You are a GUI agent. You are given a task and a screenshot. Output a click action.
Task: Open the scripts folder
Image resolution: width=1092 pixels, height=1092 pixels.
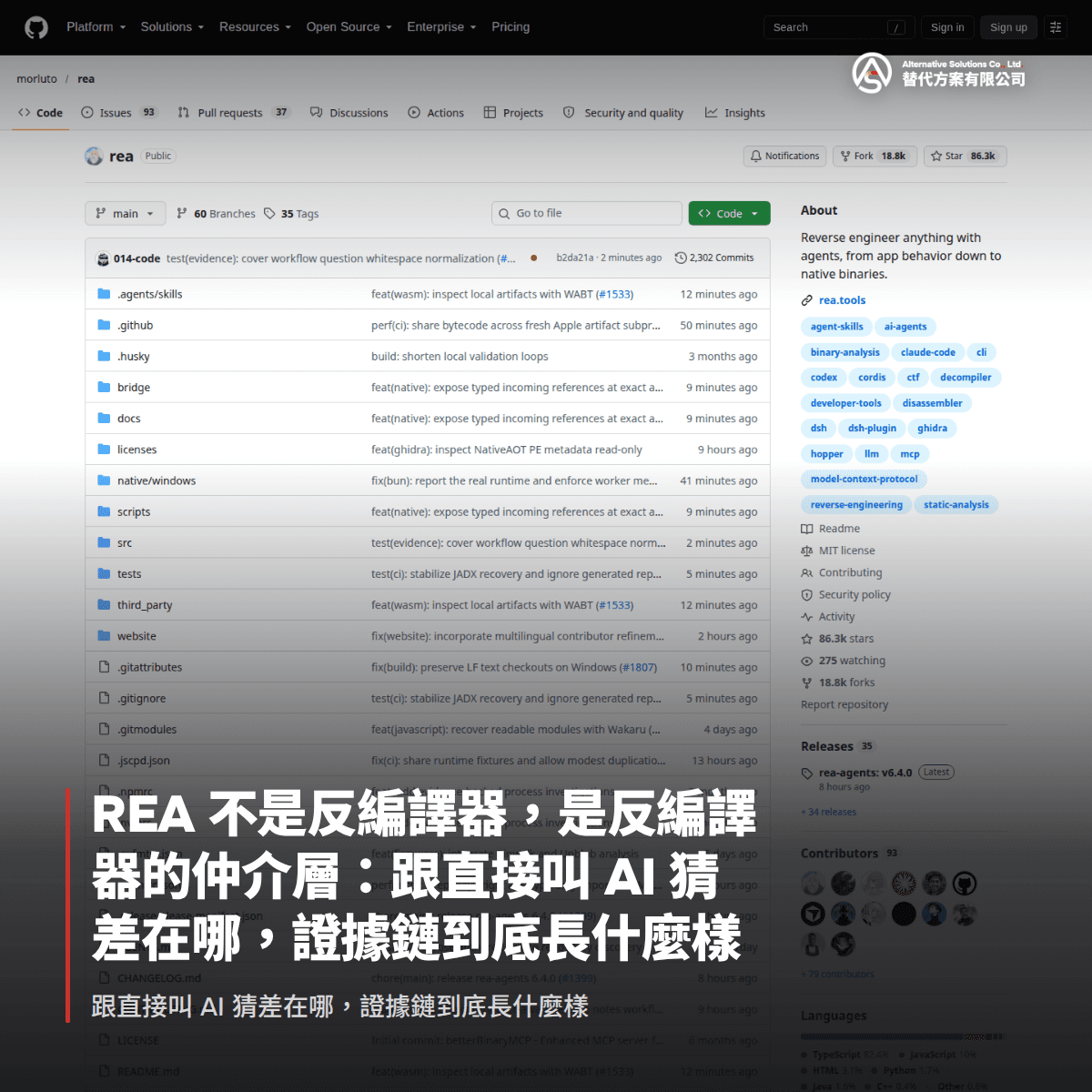134,512
